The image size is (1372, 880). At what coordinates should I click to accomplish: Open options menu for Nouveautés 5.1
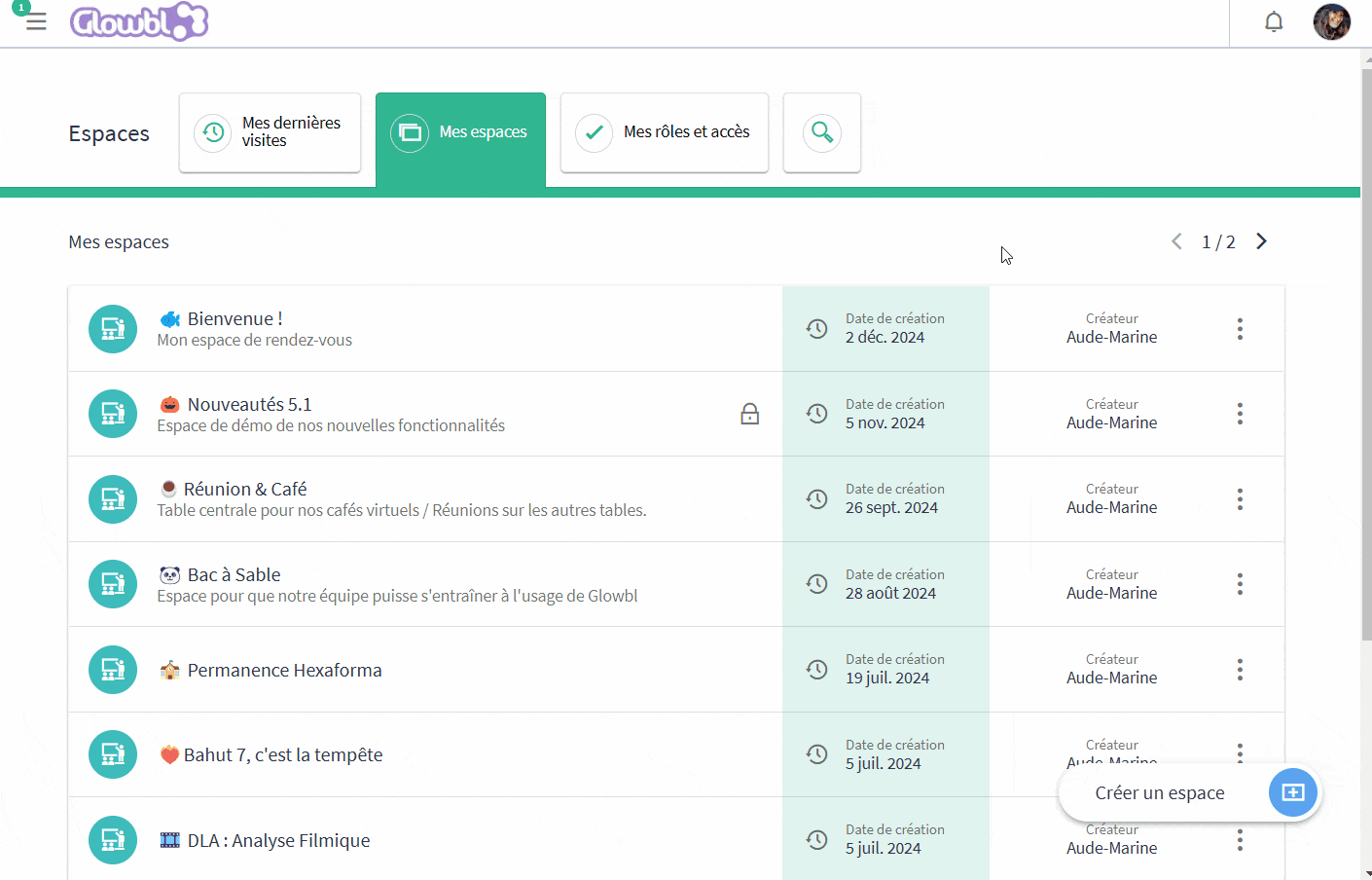(x=1240, y=414)
